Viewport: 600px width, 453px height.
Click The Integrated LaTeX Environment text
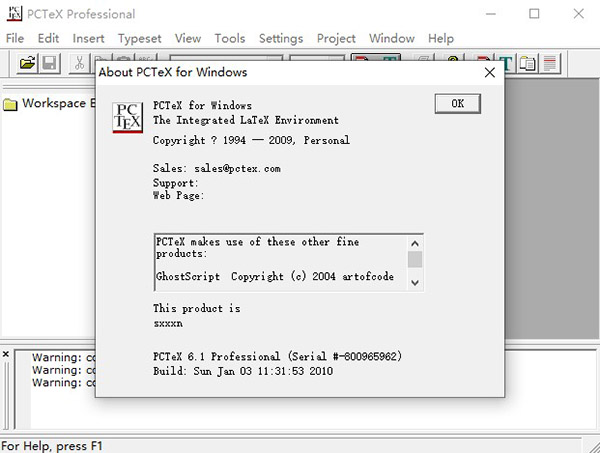[246, 120]
